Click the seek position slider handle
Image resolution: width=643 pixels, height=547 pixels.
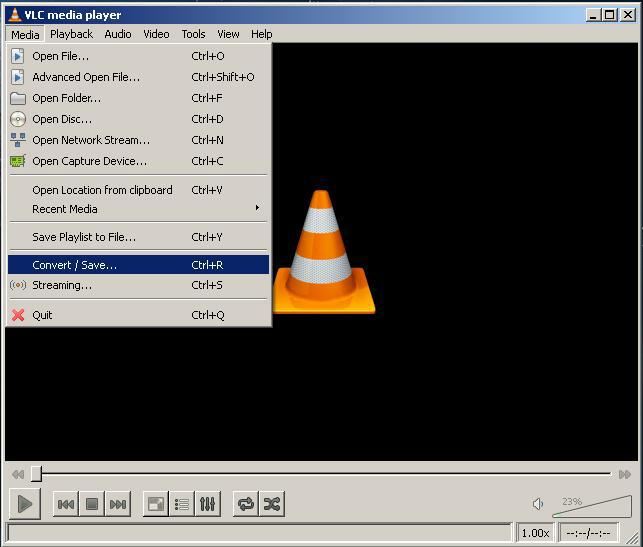tap(36, 474)
